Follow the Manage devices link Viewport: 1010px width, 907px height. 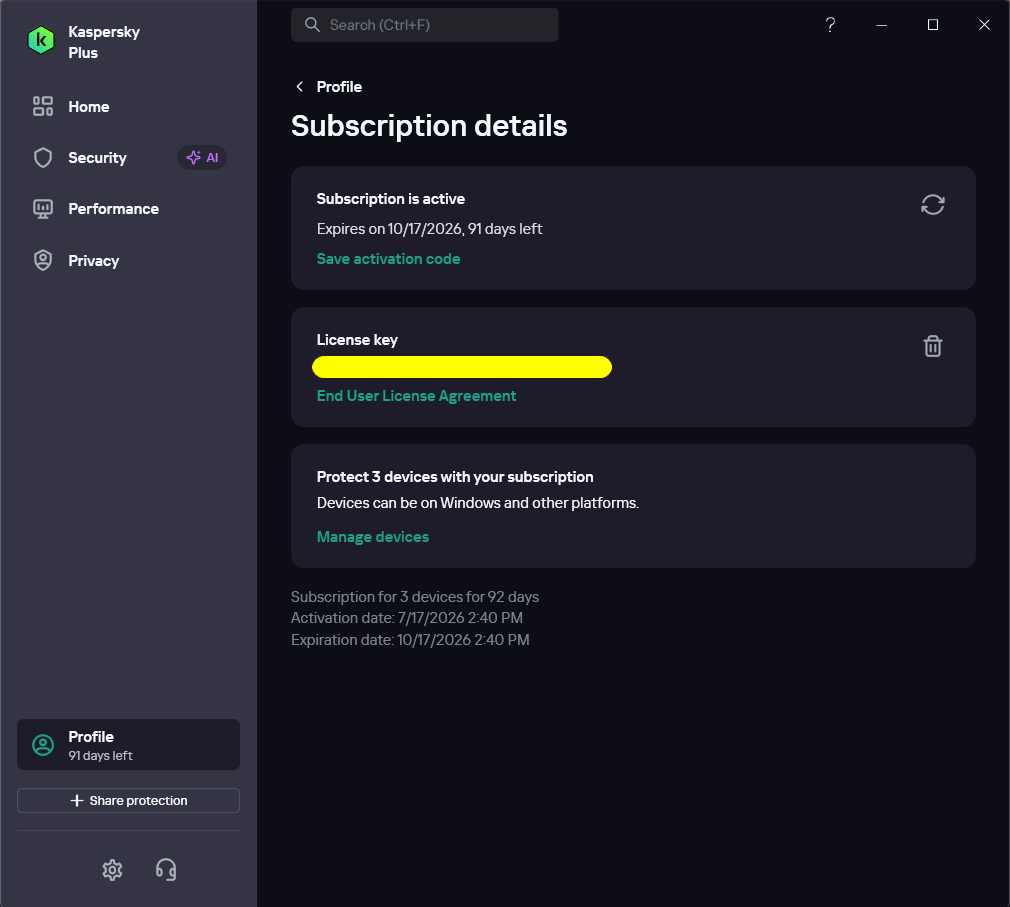coord(372,537)
